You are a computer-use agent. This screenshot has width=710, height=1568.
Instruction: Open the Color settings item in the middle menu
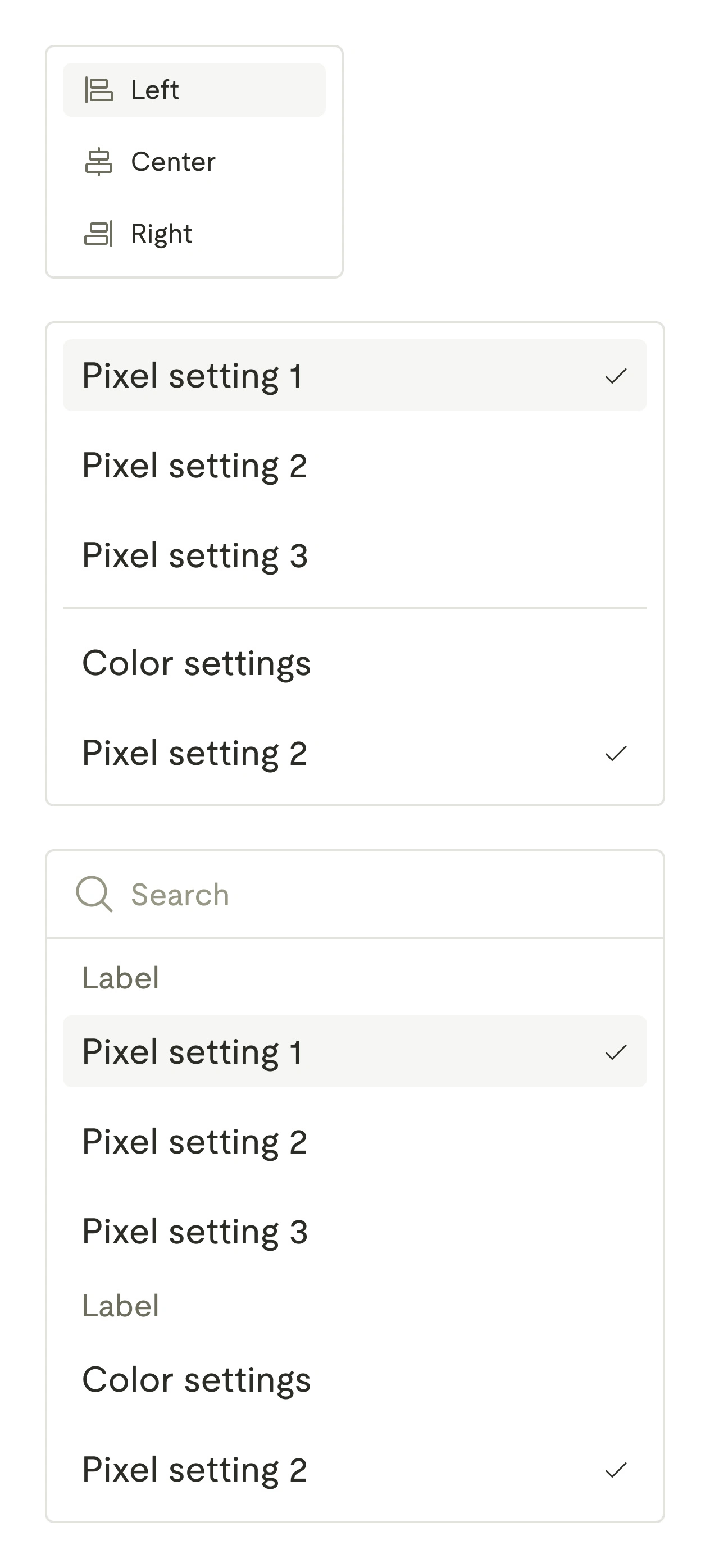[197, 663]
